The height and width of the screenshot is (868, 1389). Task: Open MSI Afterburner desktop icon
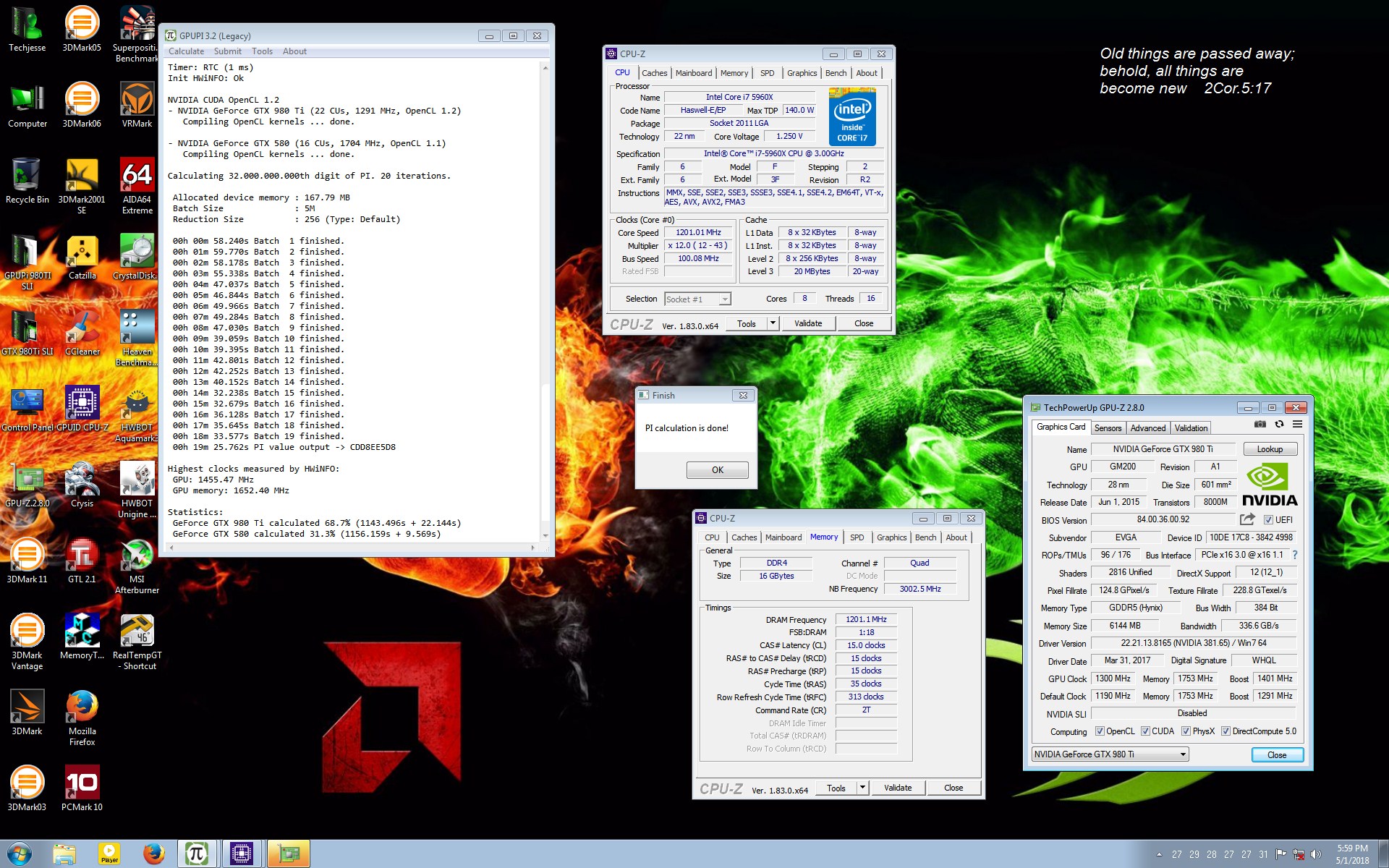pyautogui.click(x=137, y=566)
